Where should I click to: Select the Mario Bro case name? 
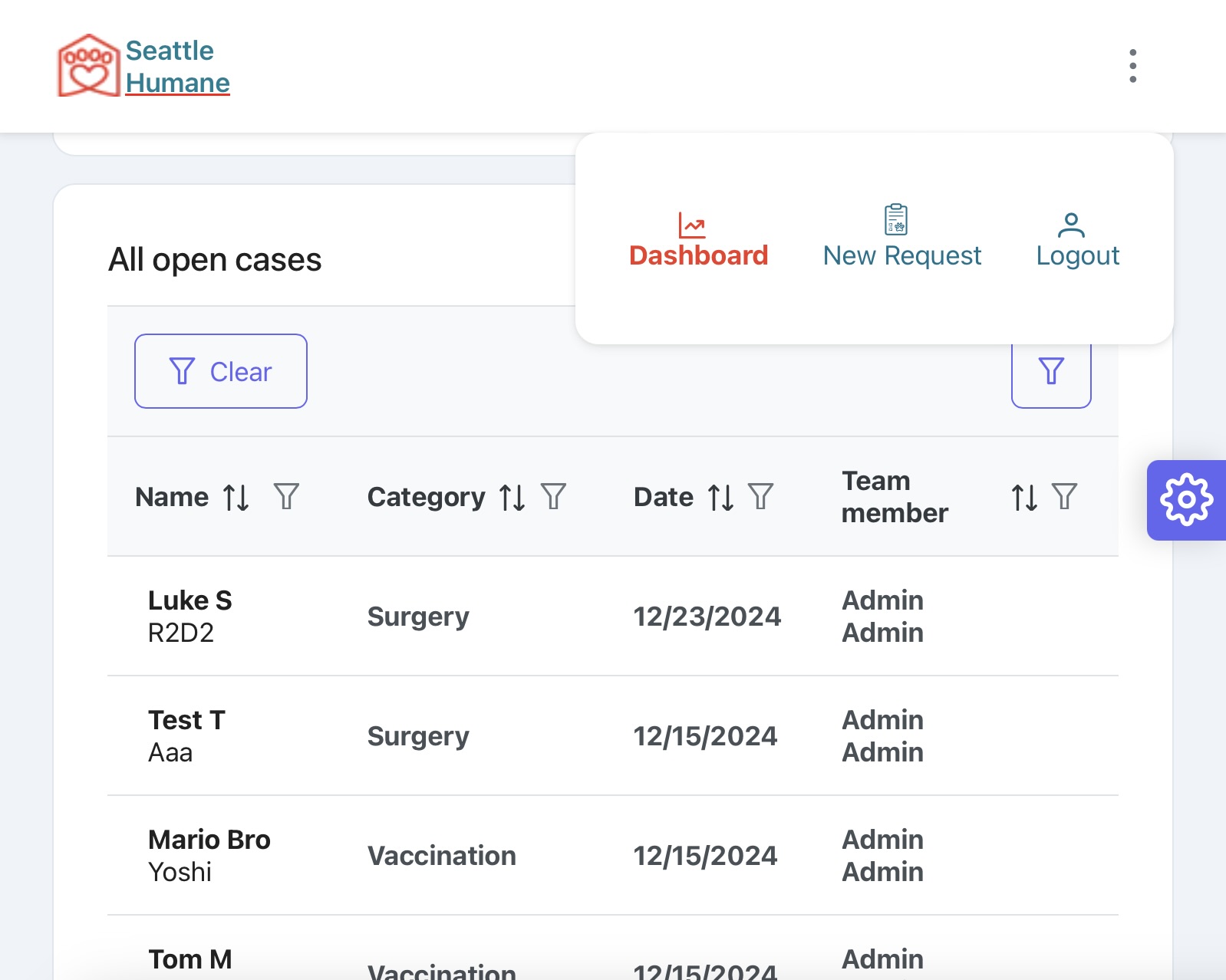pos(209,840)
